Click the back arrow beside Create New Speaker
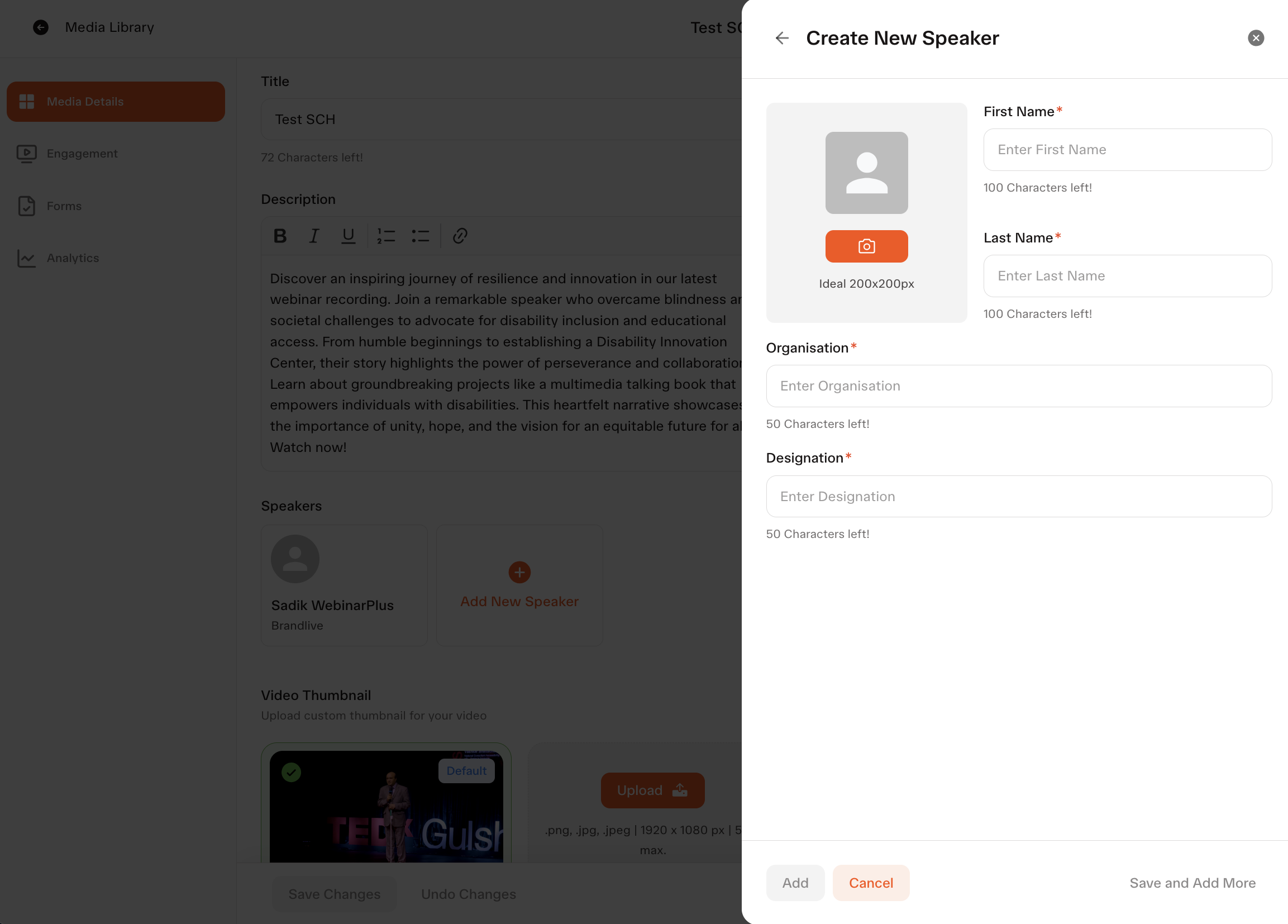The image size is (1288, 924). (x=782, y=38)
